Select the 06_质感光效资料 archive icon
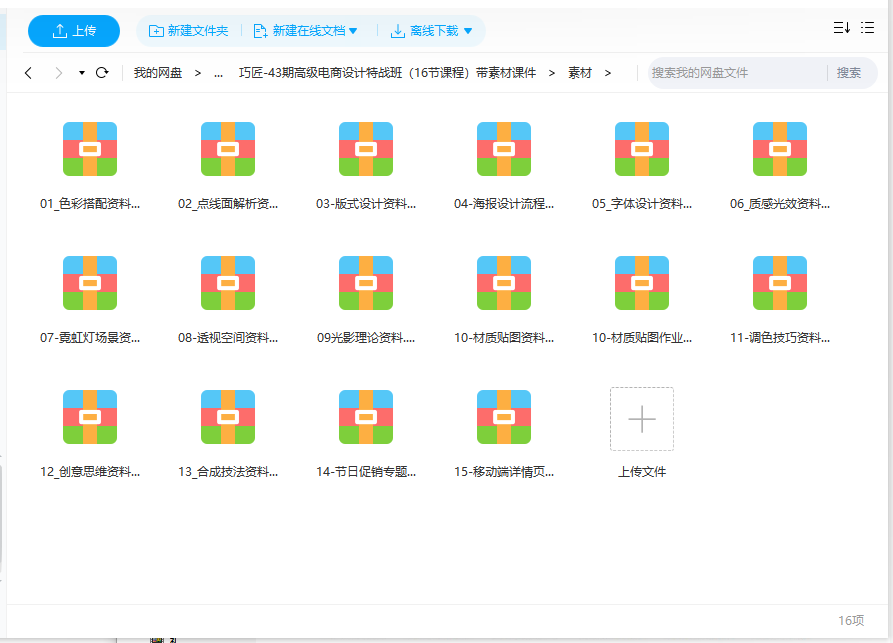The image size is (893, 643). coord(780,149)
